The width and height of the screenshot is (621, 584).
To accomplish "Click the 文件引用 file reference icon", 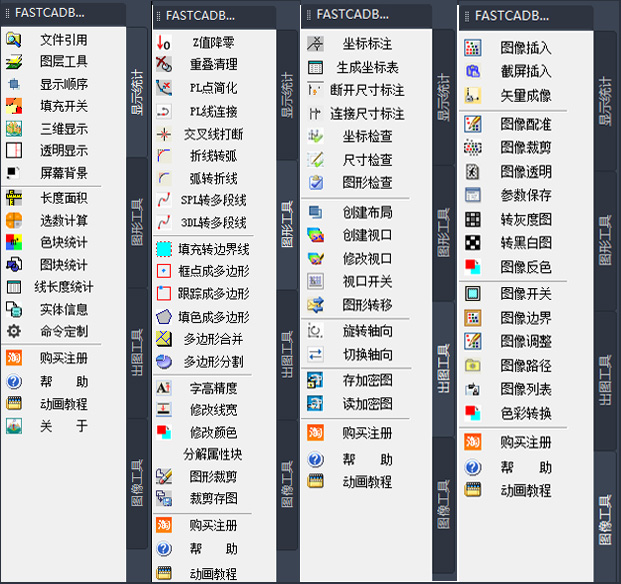I will click(14, 40).
